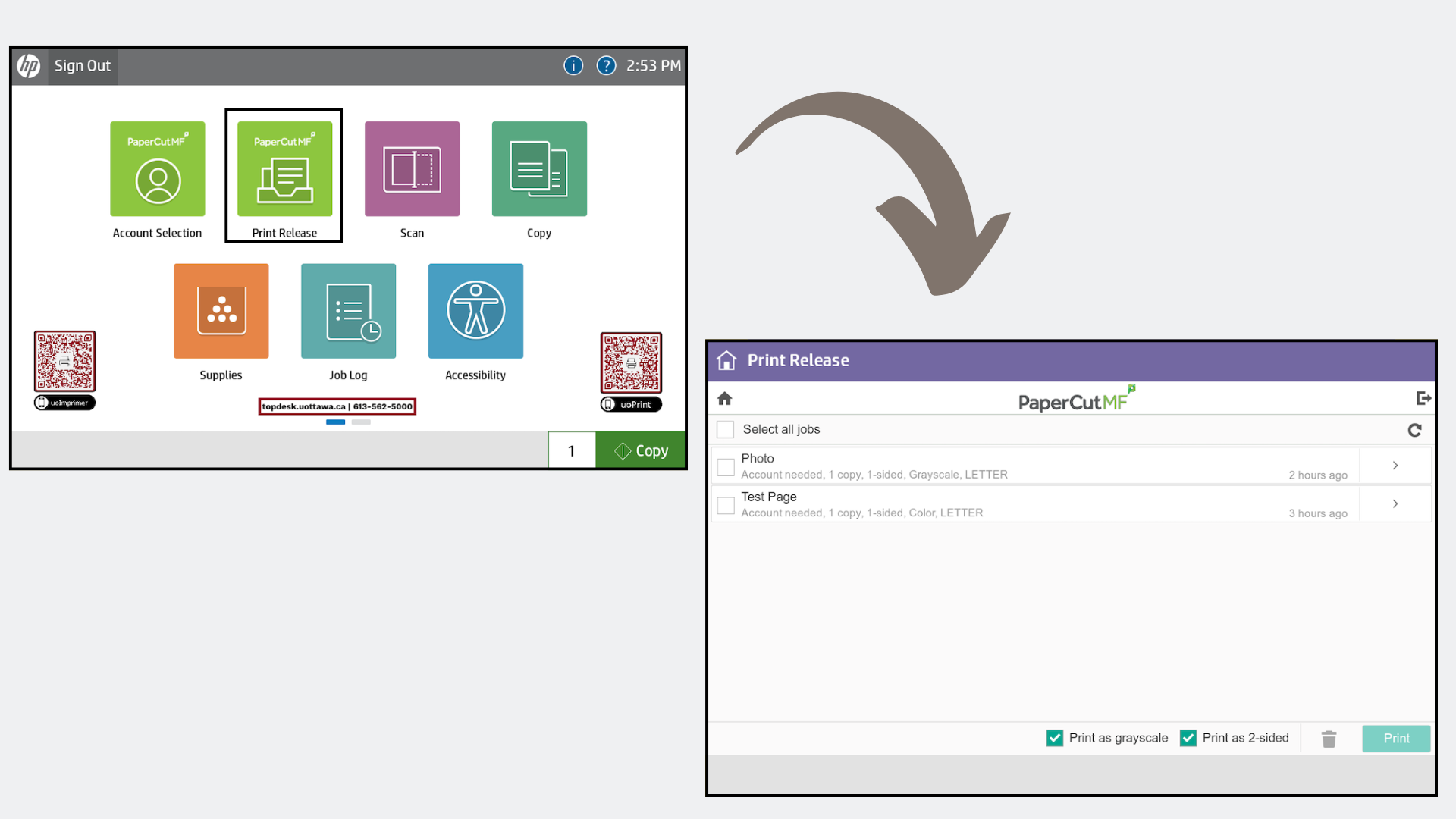This screenshot has height=819, width=1456.
Task: Click the log out icon in PaperCut bar
Action: (x=1423, y=398)
